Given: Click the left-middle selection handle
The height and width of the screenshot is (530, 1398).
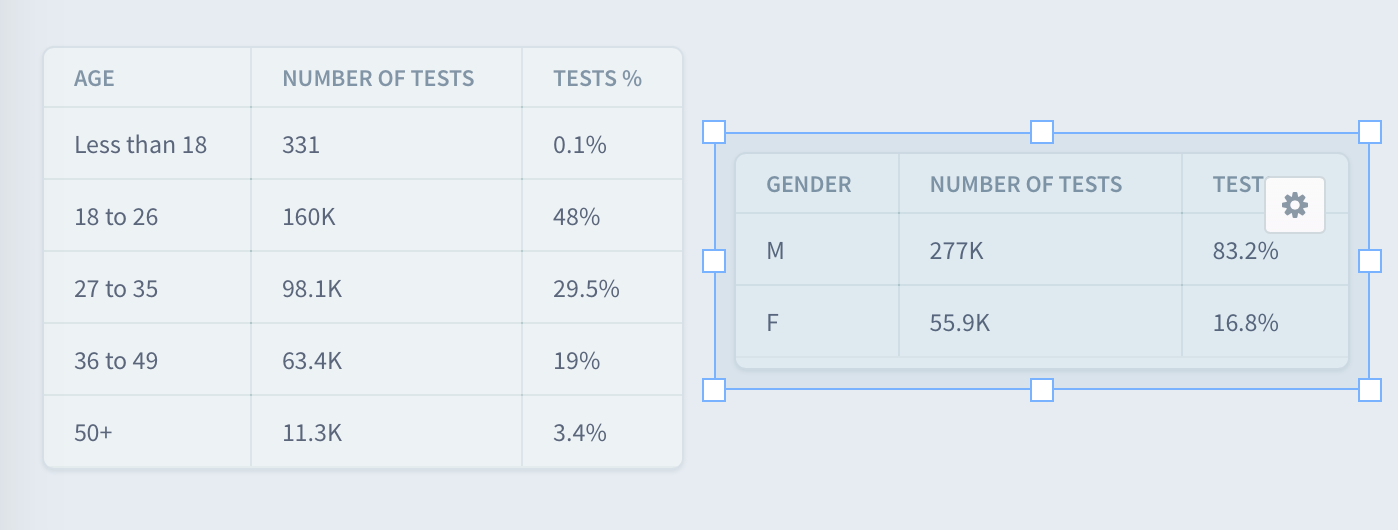Looking at the screenshot, I should click(x=714, y=260).
